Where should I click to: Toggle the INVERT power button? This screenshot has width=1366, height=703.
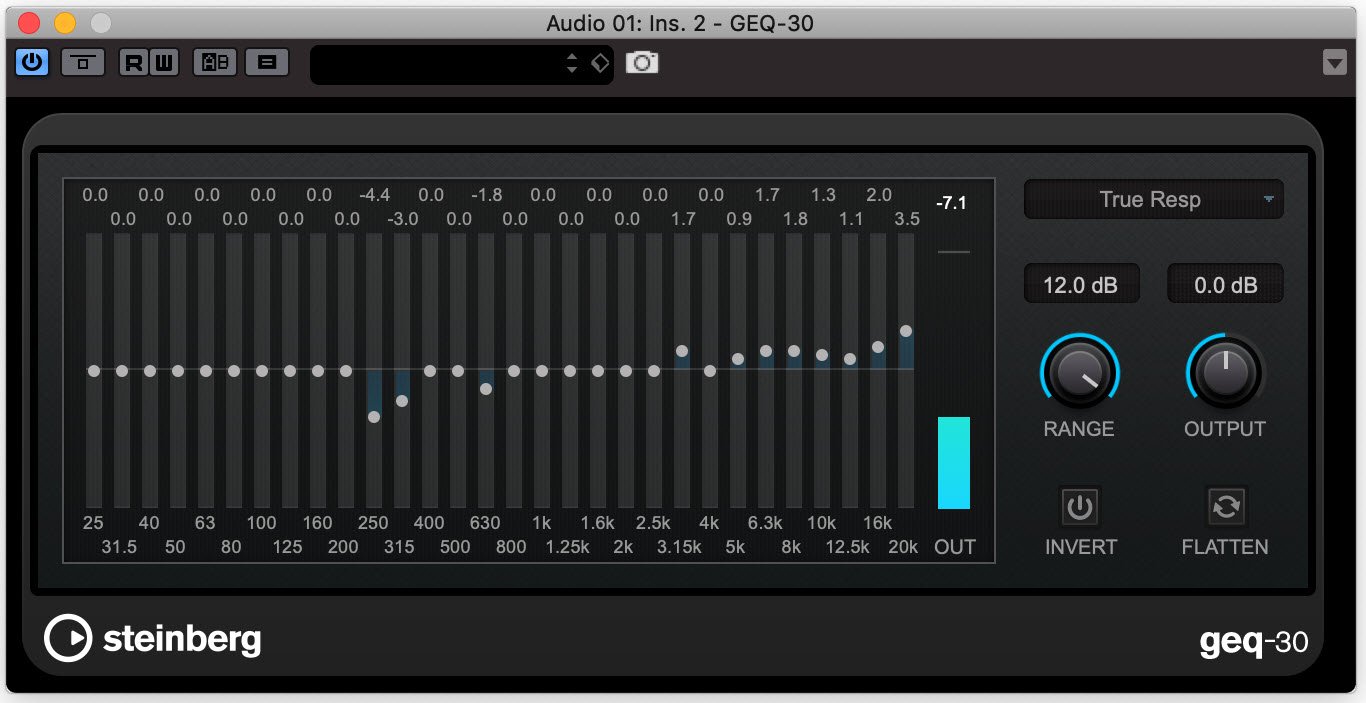(x=1080, y=508)
